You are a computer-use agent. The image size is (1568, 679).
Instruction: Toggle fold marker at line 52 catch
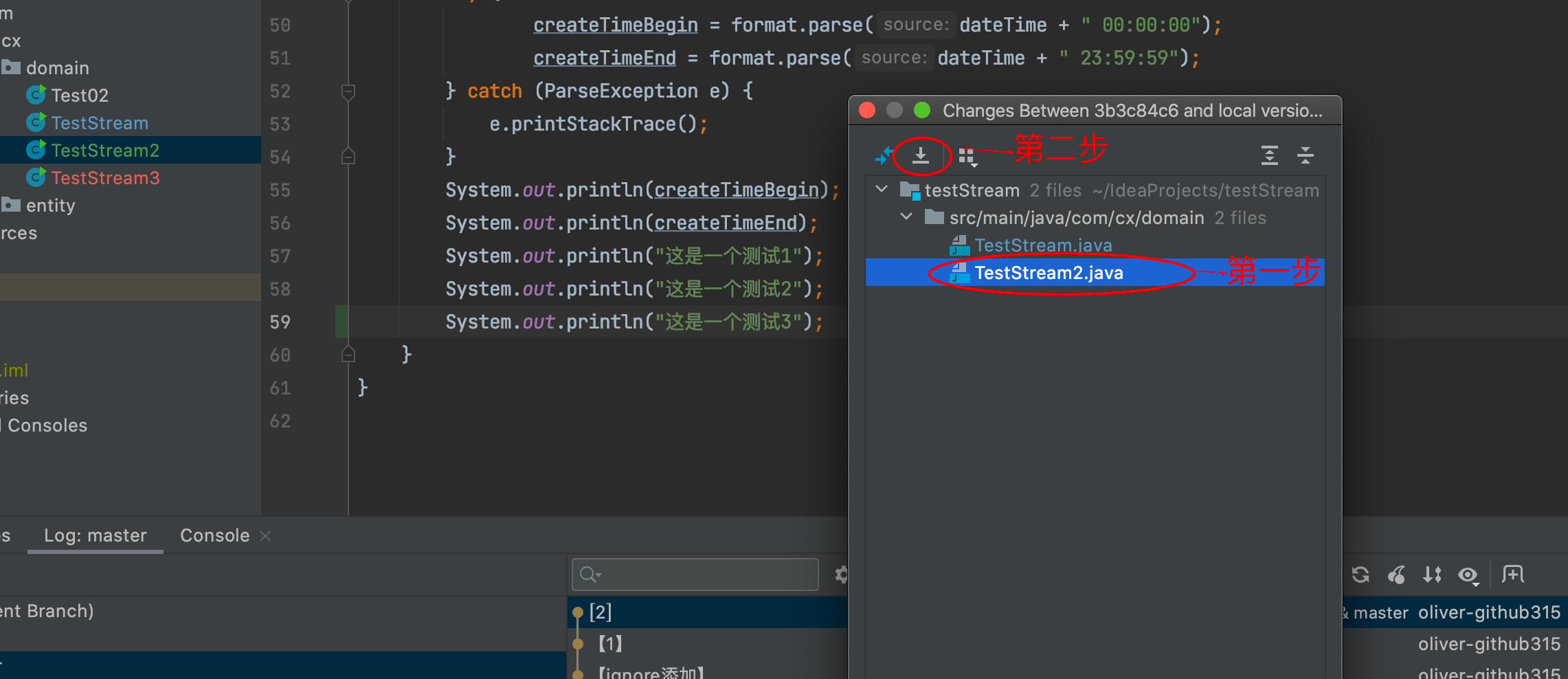(348, 91)
